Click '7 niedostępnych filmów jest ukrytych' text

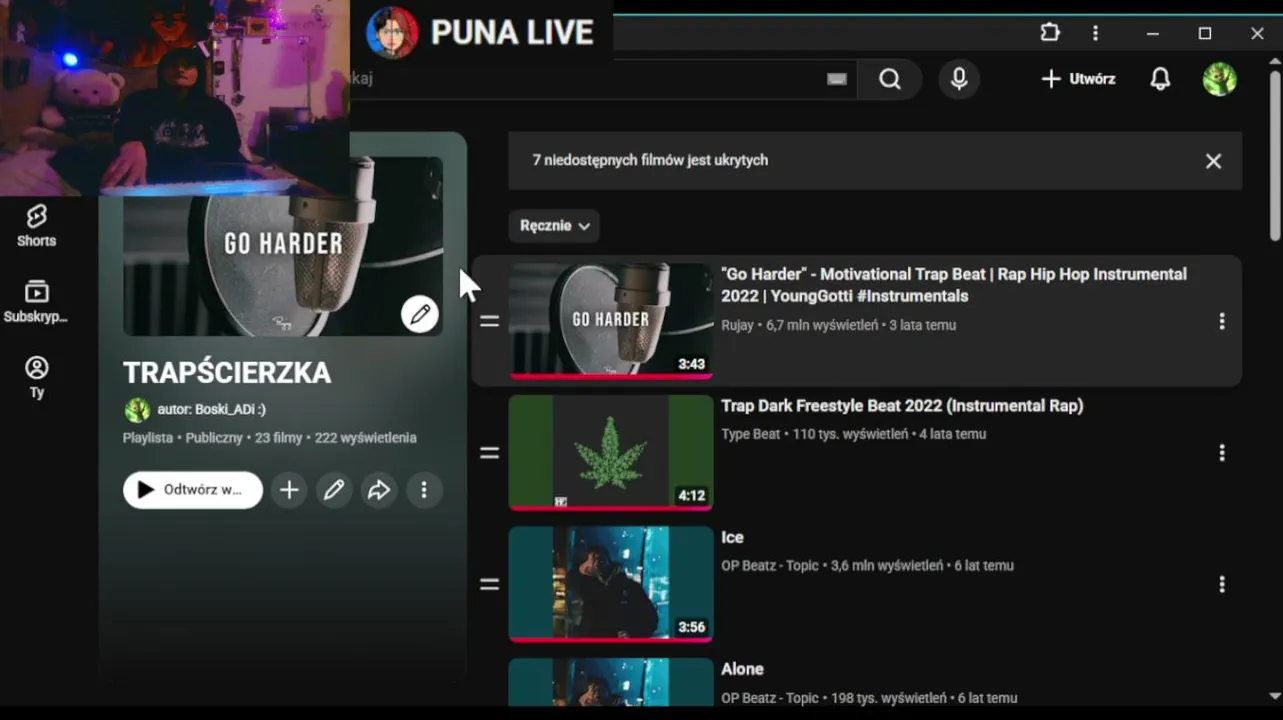pyautogui.click(x=650, y=160)
